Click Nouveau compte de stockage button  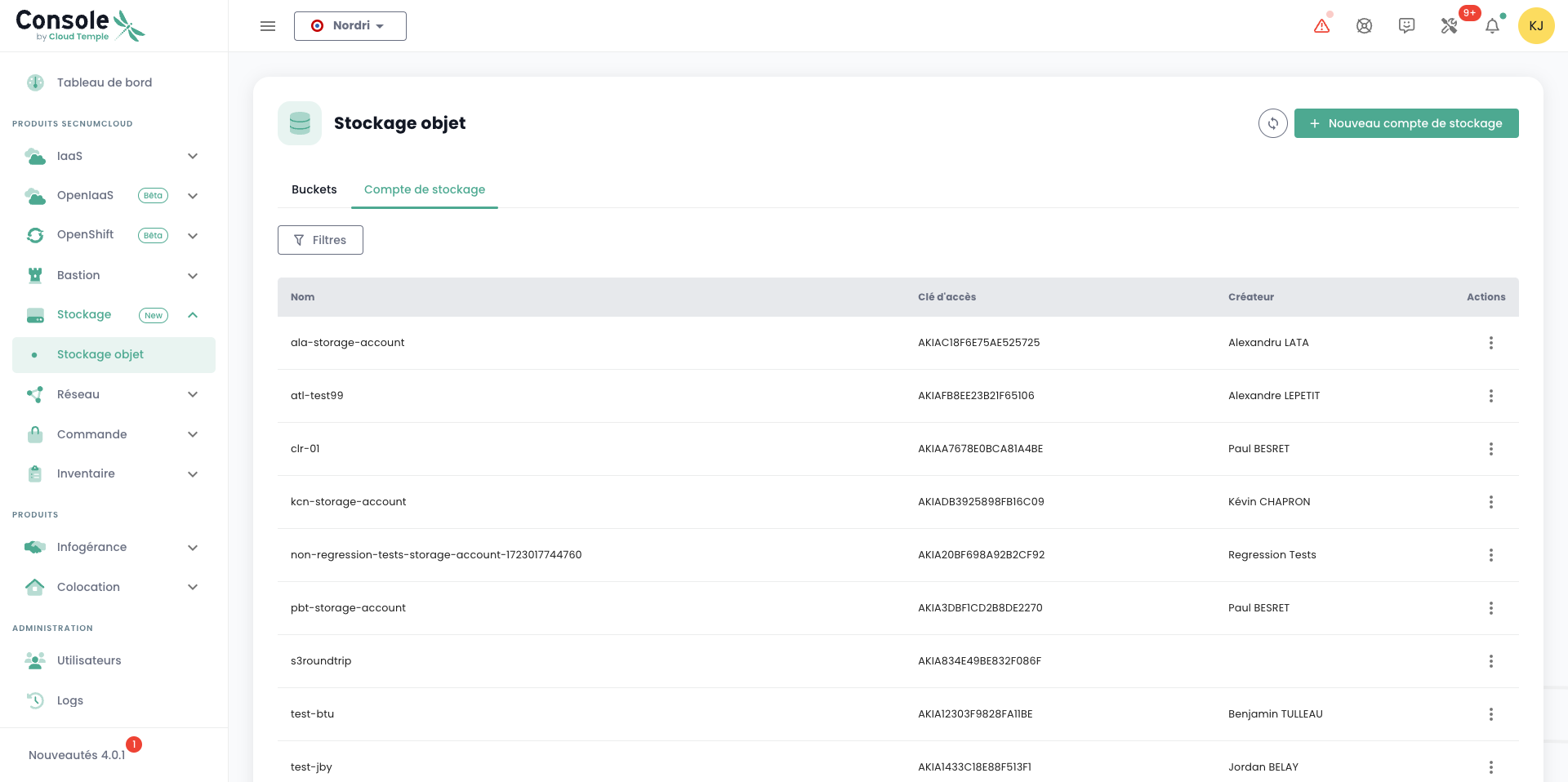(x=1405, y=123)
